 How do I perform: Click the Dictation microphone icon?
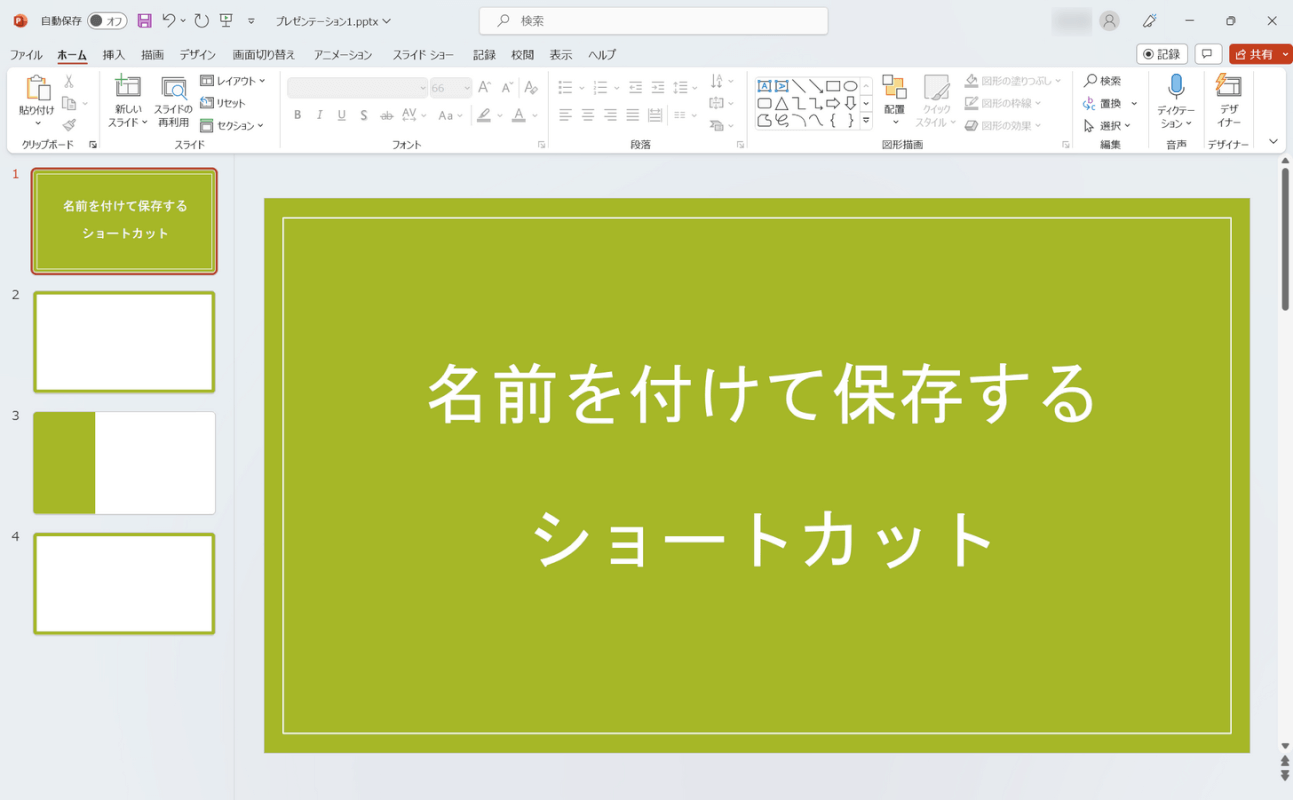1176,87
